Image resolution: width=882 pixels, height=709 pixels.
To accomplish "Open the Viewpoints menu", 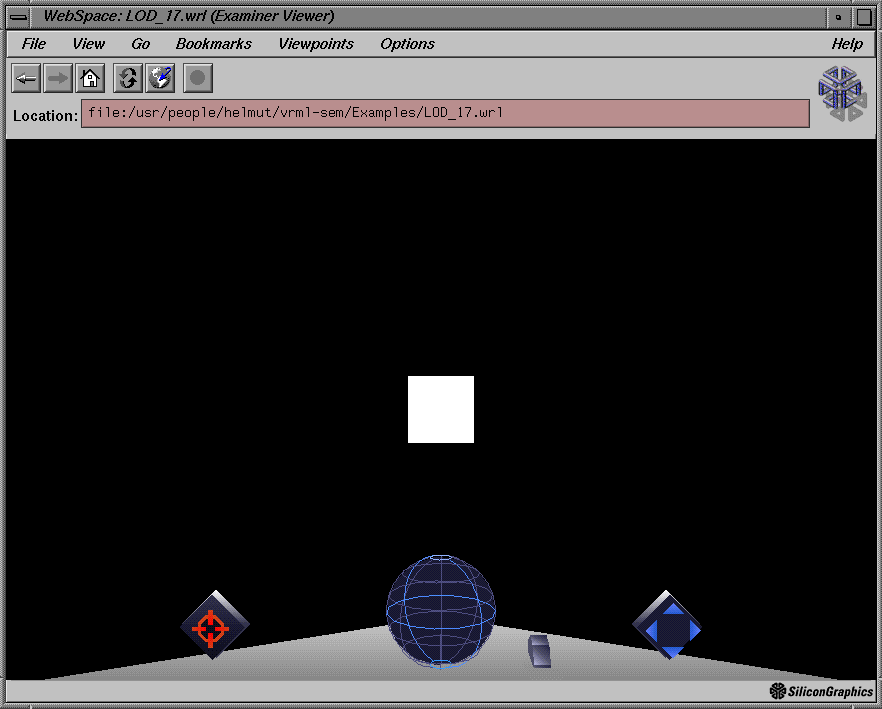I will (x=316, y=44).
